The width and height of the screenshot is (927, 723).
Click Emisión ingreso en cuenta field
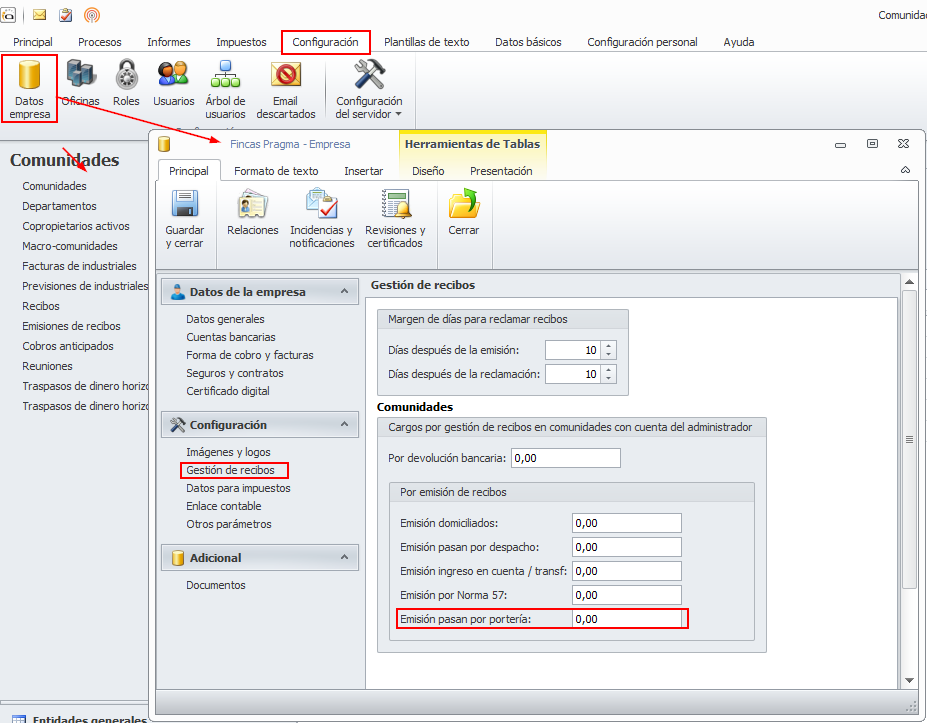627,571
